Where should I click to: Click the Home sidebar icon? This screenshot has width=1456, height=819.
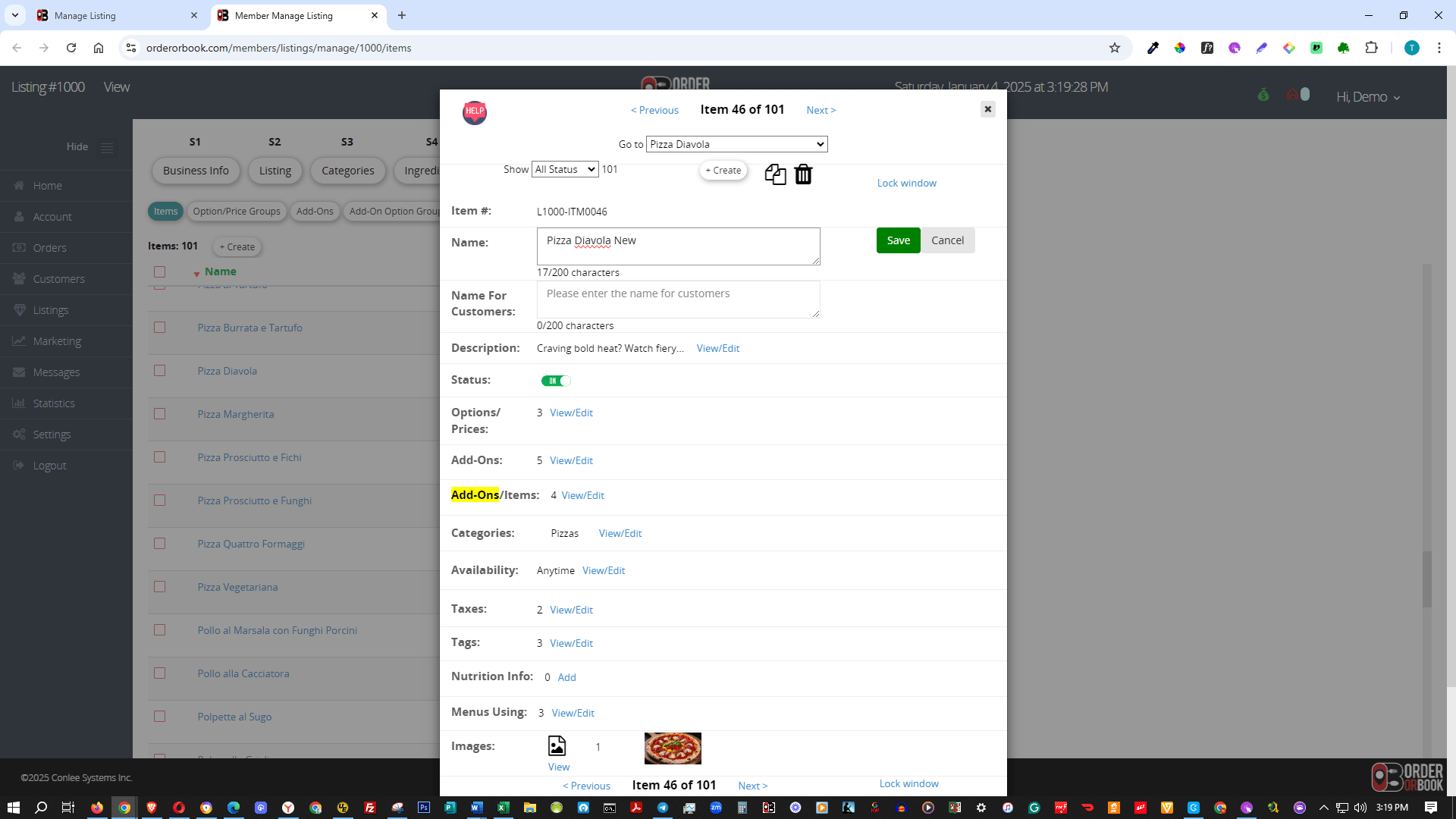tap(19, 186)
